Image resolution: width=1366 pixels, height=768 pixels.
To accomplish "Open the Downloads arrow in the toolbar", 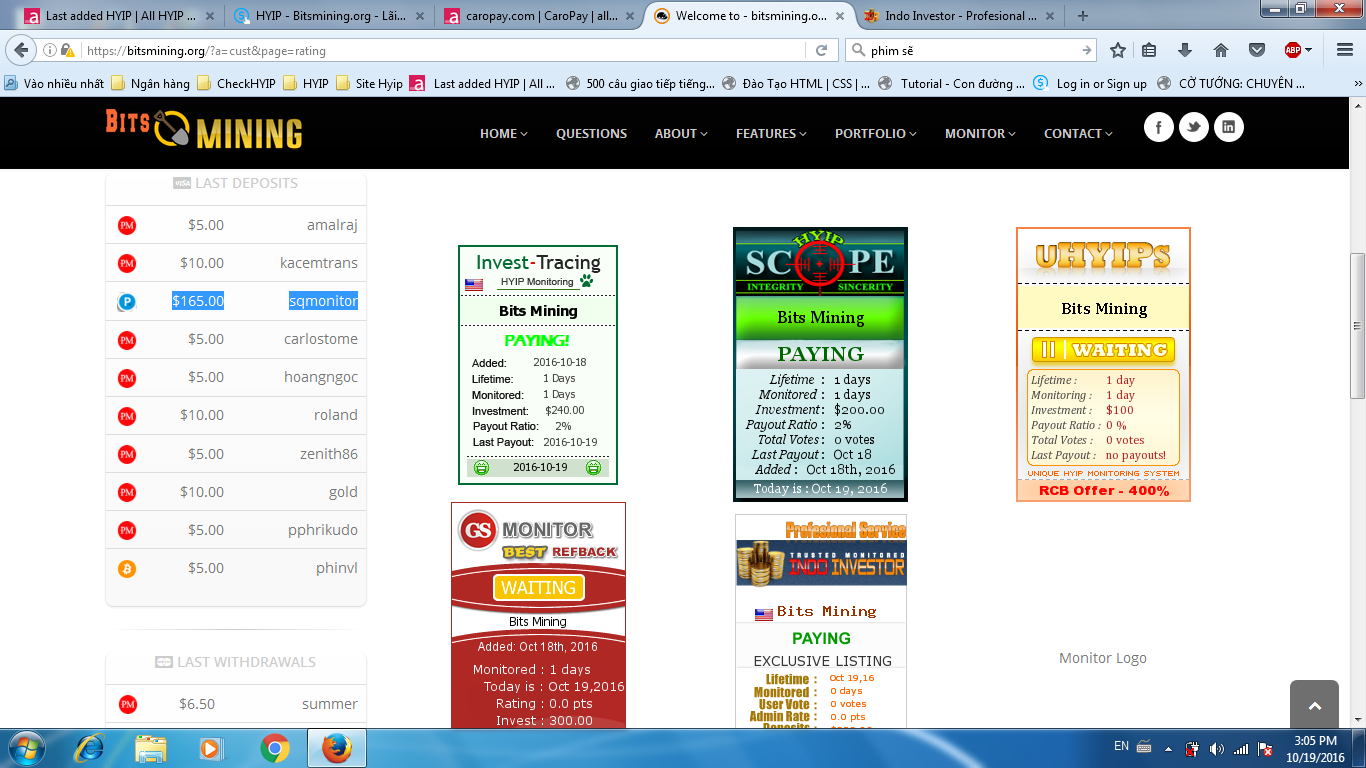I will click(x=1185, y=50).
